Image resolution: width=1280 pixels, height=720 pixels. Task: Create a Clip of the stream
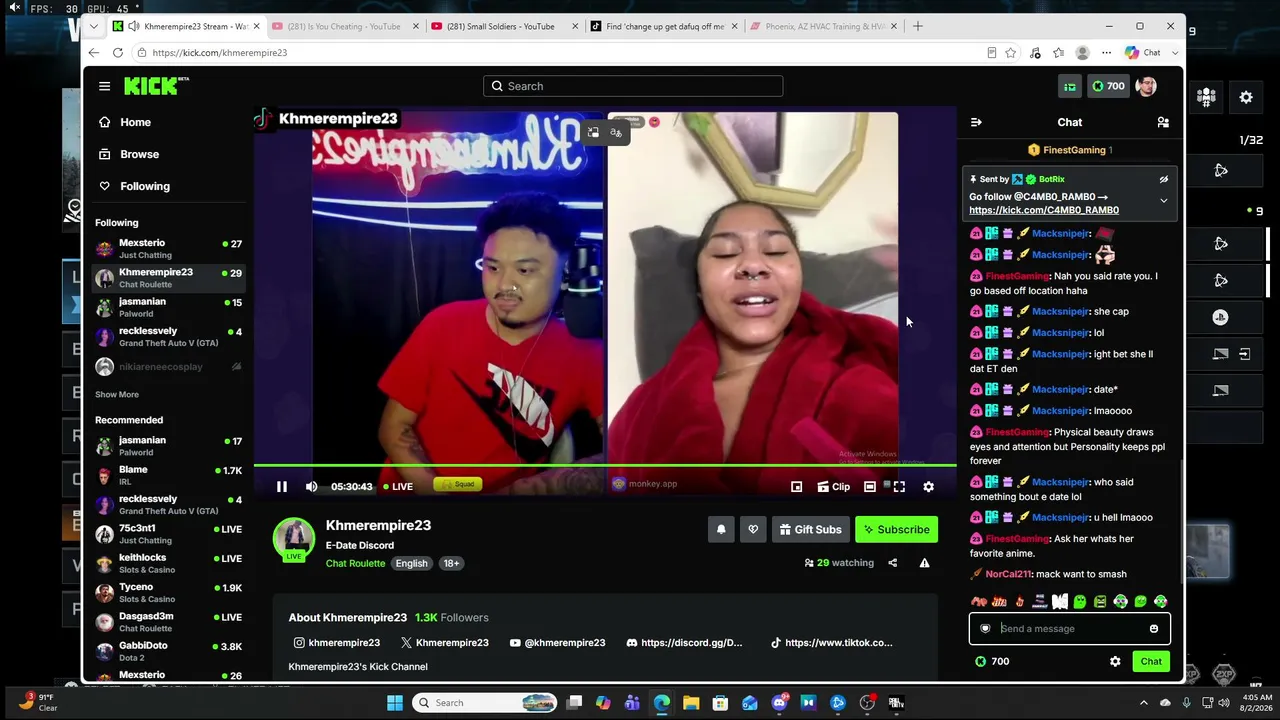[834, 487]
